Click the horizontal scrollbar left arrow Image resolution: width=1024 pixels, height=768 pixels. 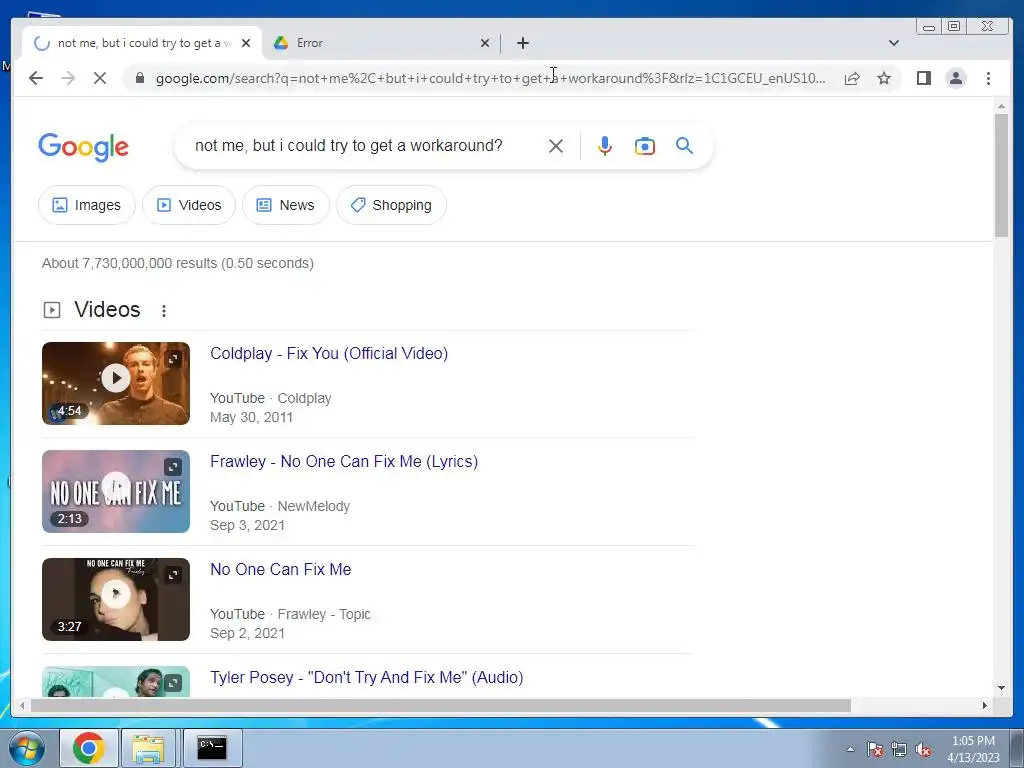click(22, 705)
